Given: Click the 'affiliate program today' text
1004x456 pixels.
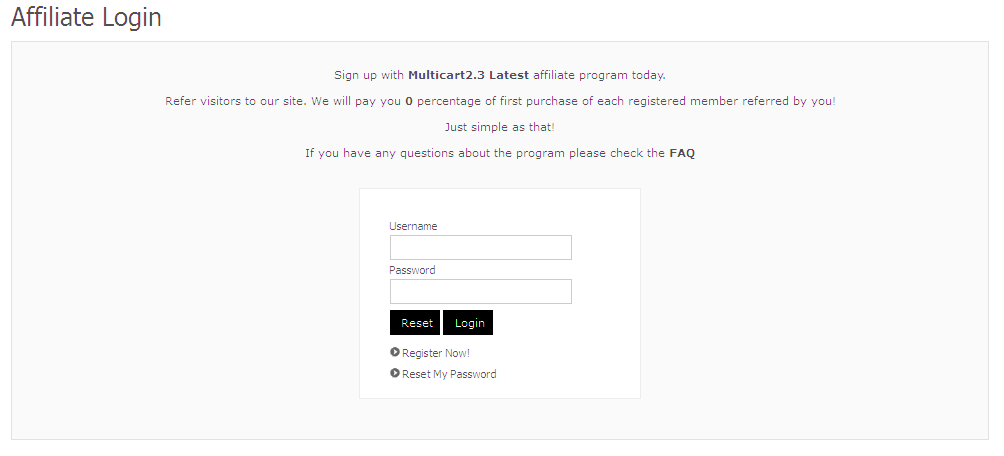Looking at the screenshot, I should [x=599, y=75].
